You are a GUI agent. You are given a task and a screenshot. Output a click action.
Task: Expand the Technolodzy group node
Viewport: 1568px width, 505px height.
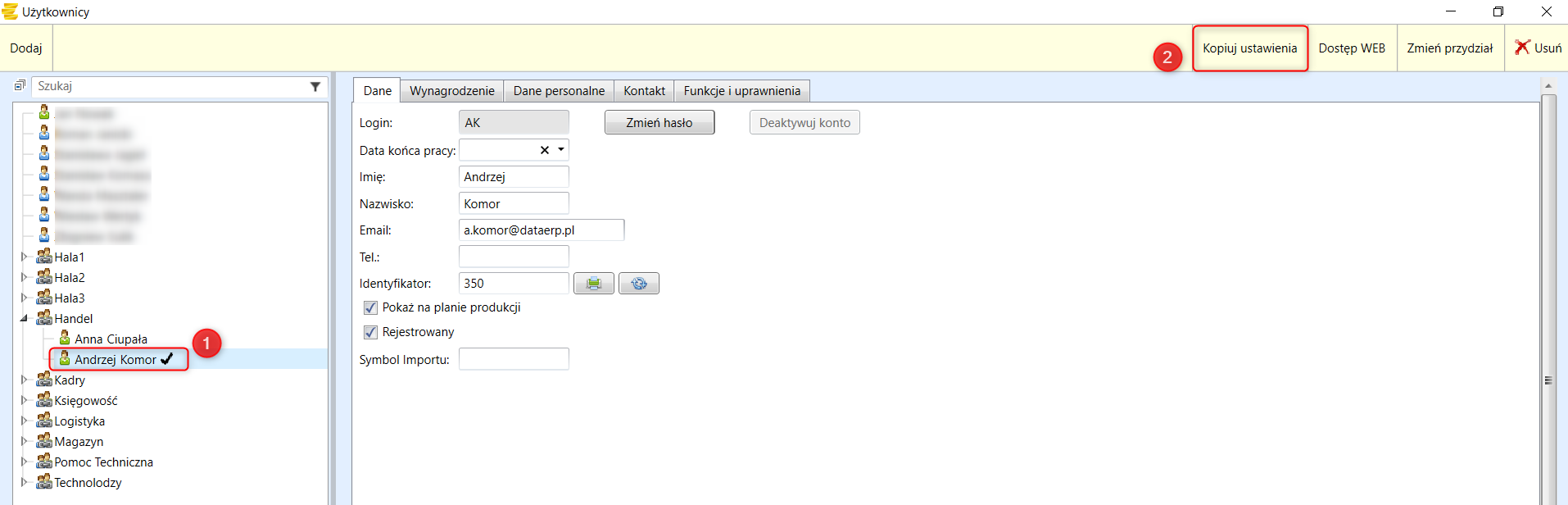point(24,482)
